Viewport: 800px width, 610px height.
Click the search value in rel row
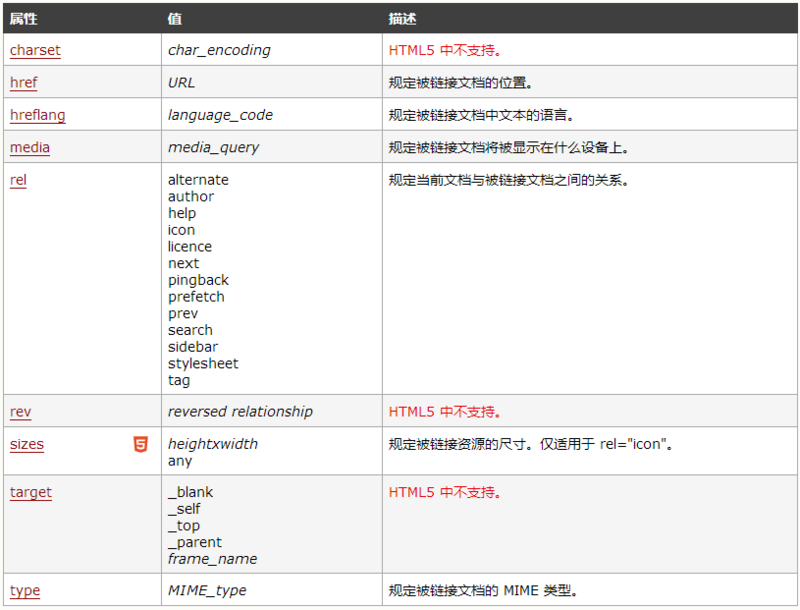pyautogui.click(x=190, y=330)
